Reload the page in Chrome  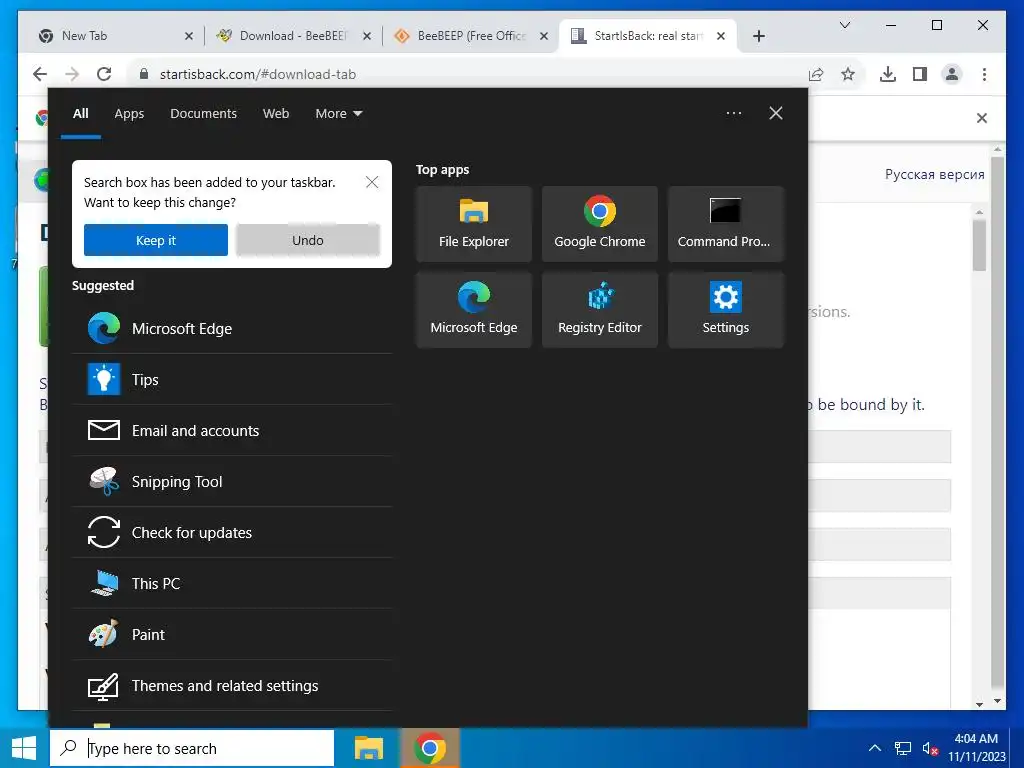pyautogui.click(x=104, y=74)
